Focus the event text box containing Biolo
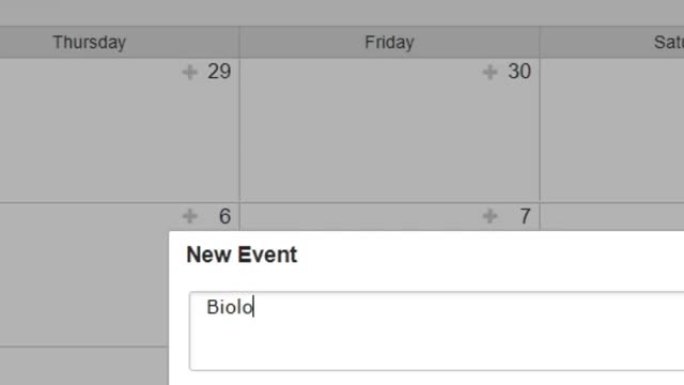This screenshot has width=684, height=385. click(437, 331)
